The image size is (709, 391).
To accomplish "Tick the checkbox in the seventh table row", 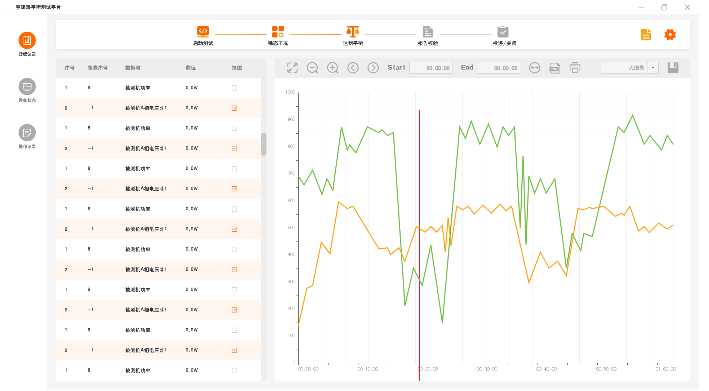I will (234, 209).
